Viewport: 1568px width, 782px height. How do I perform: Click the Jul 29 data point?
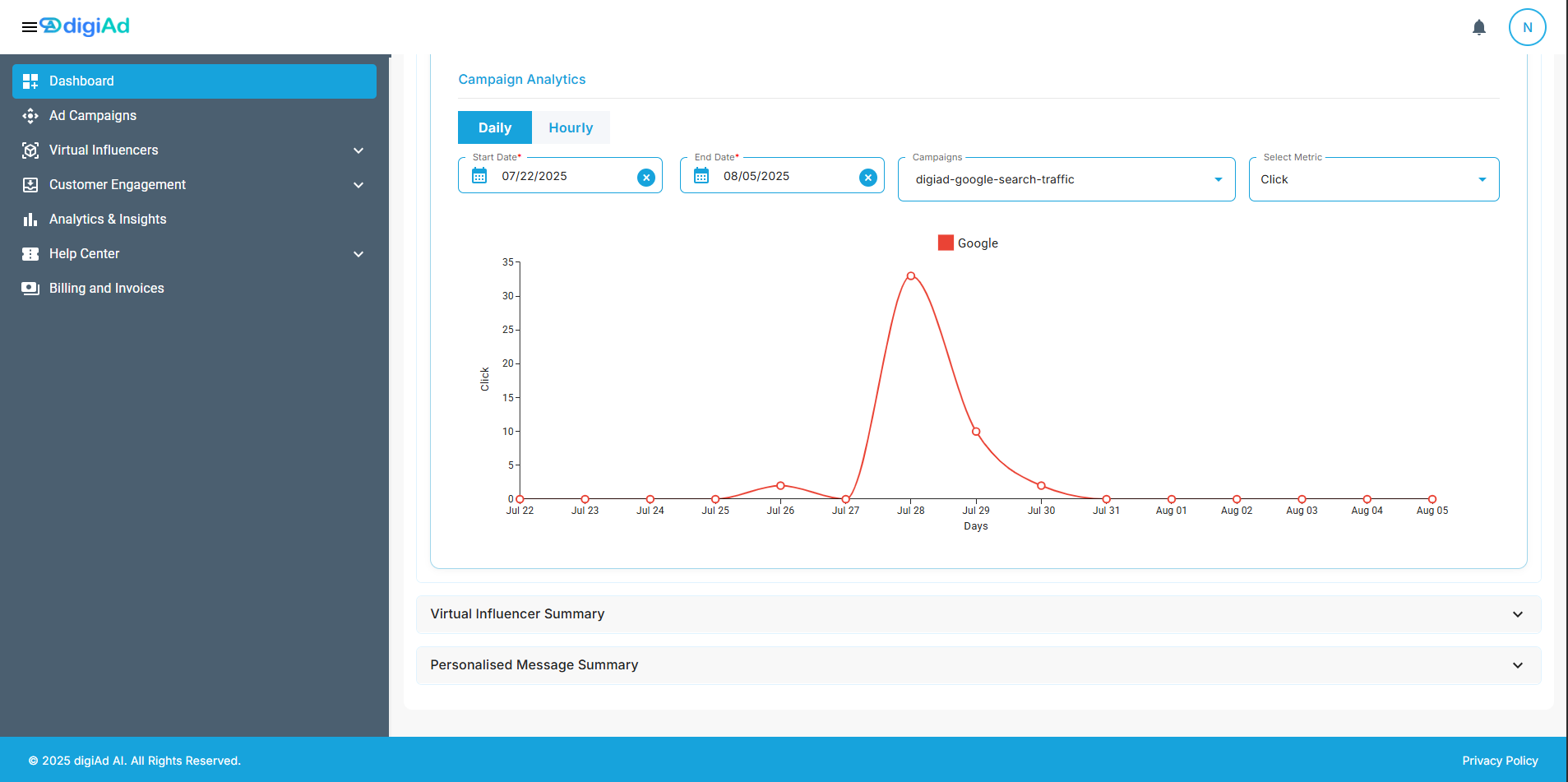pos(976,432)
